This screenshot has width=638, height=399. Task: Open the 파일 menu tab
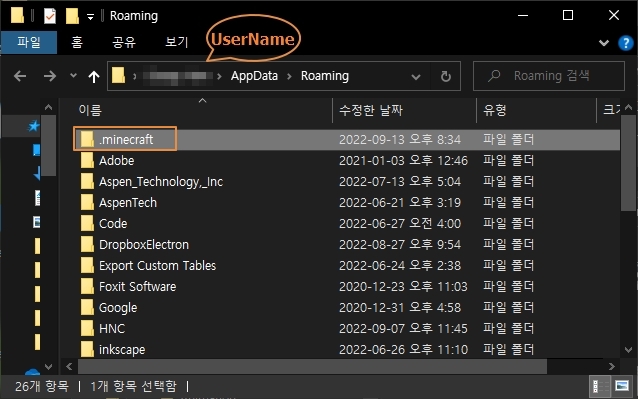coord(29,42)
